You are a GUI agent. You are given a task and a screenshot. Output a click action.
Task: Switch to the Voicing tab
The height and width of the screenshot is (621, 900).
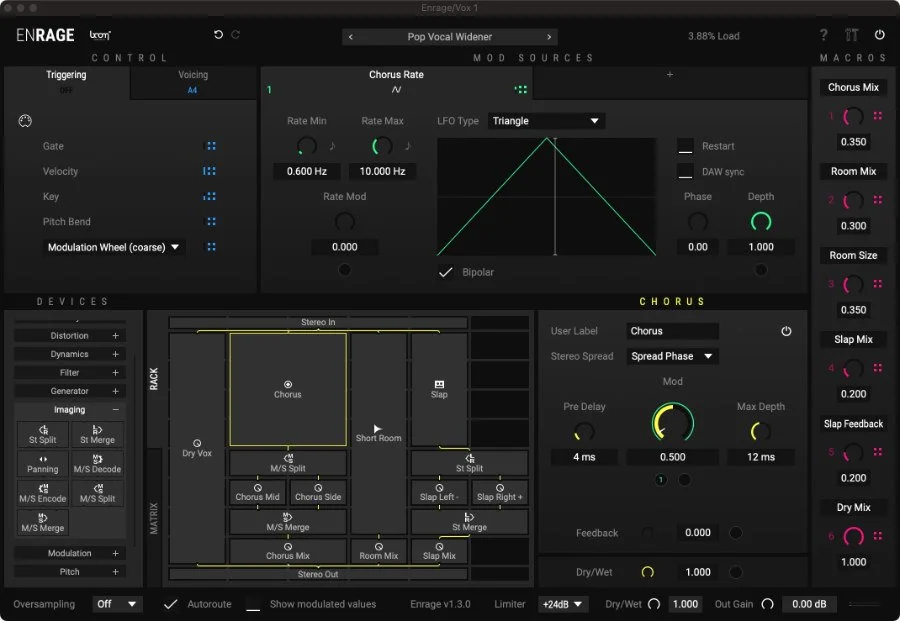coord(193,81)
